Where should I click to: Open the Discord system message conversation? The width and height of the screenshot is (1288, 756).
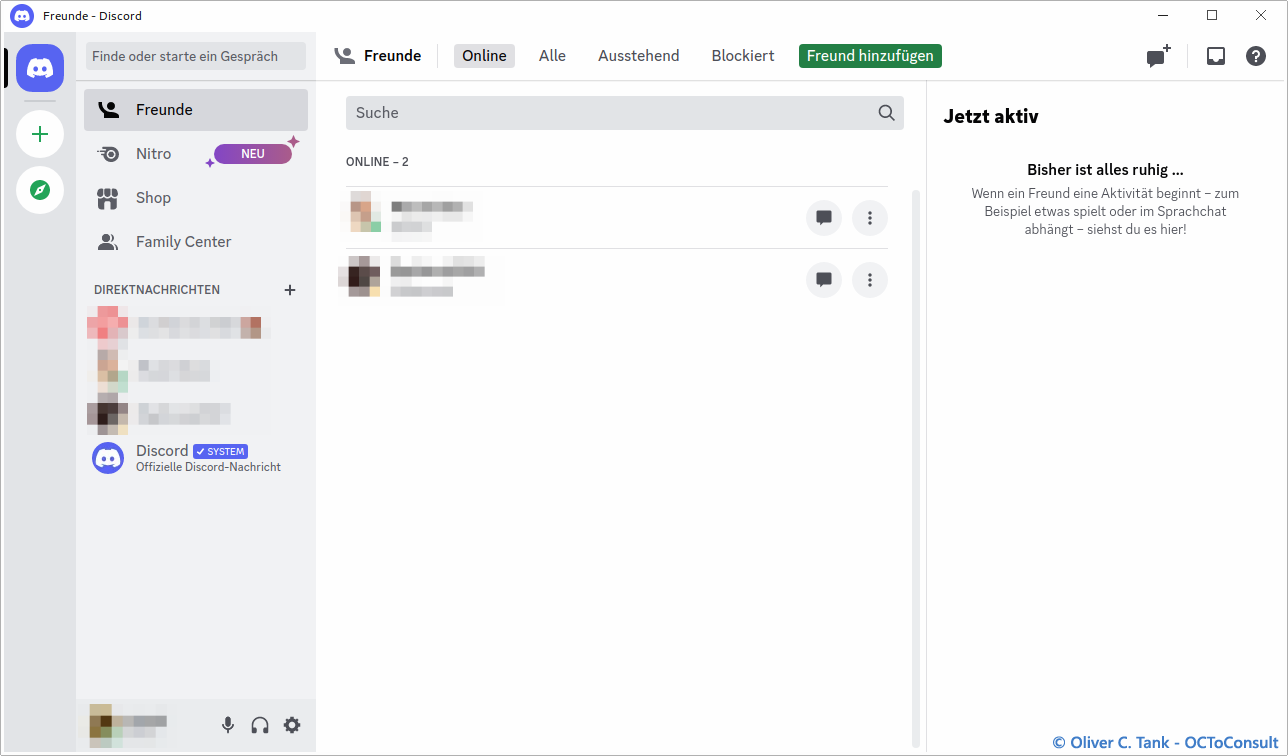pos(196,458)
